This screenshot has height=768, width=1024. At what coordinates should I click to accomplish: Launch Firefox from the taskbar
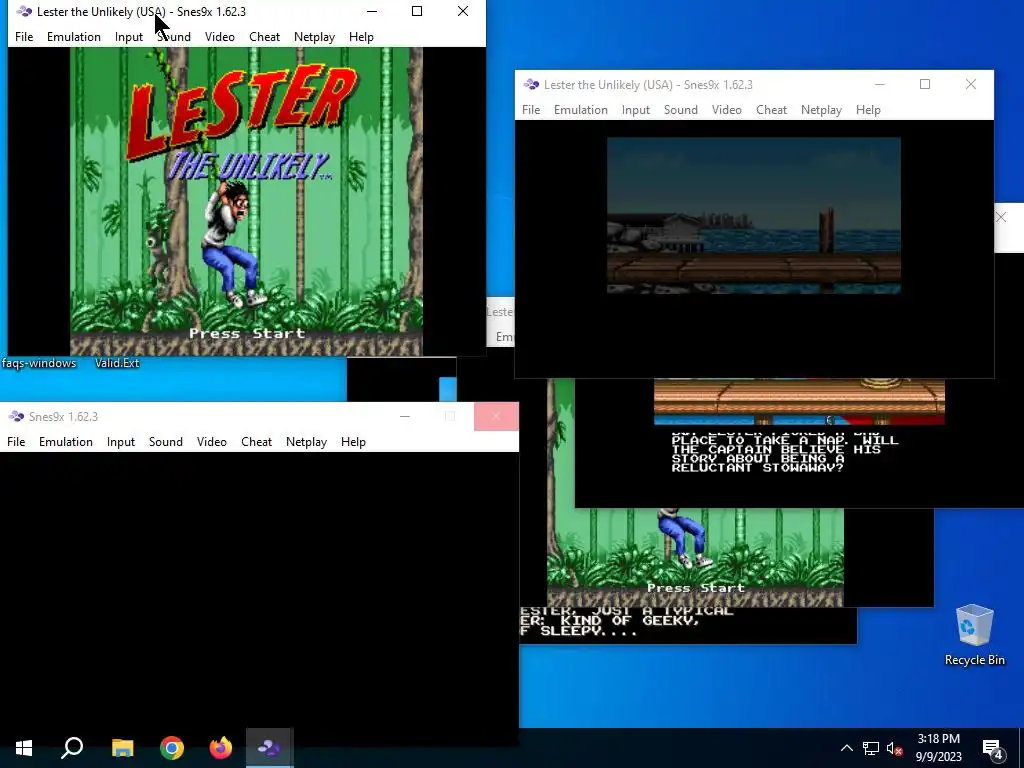[x=221, y=748]
